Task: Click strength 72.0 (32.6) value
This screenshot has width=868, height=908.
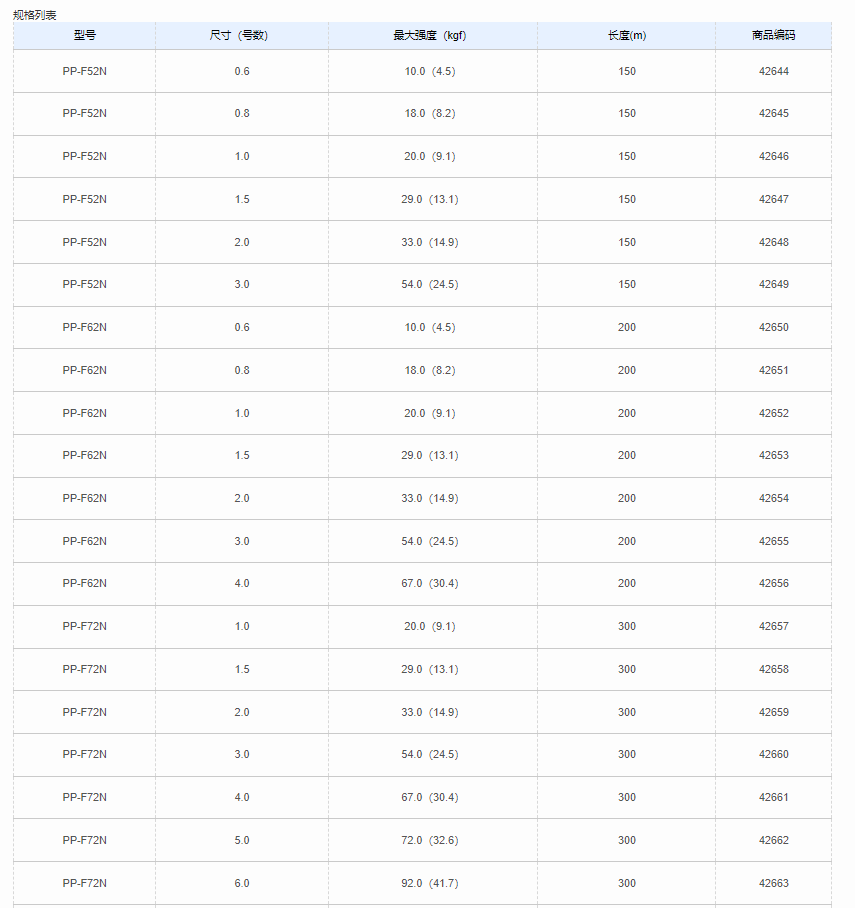Action: (430, 840)
